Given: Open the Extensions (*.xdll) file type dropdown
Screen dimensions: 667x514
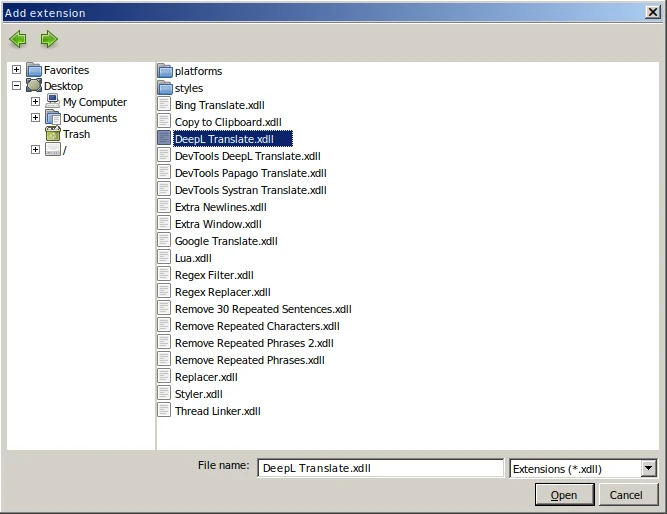Looking at the screenshot, I should click(x=648, y=468).
